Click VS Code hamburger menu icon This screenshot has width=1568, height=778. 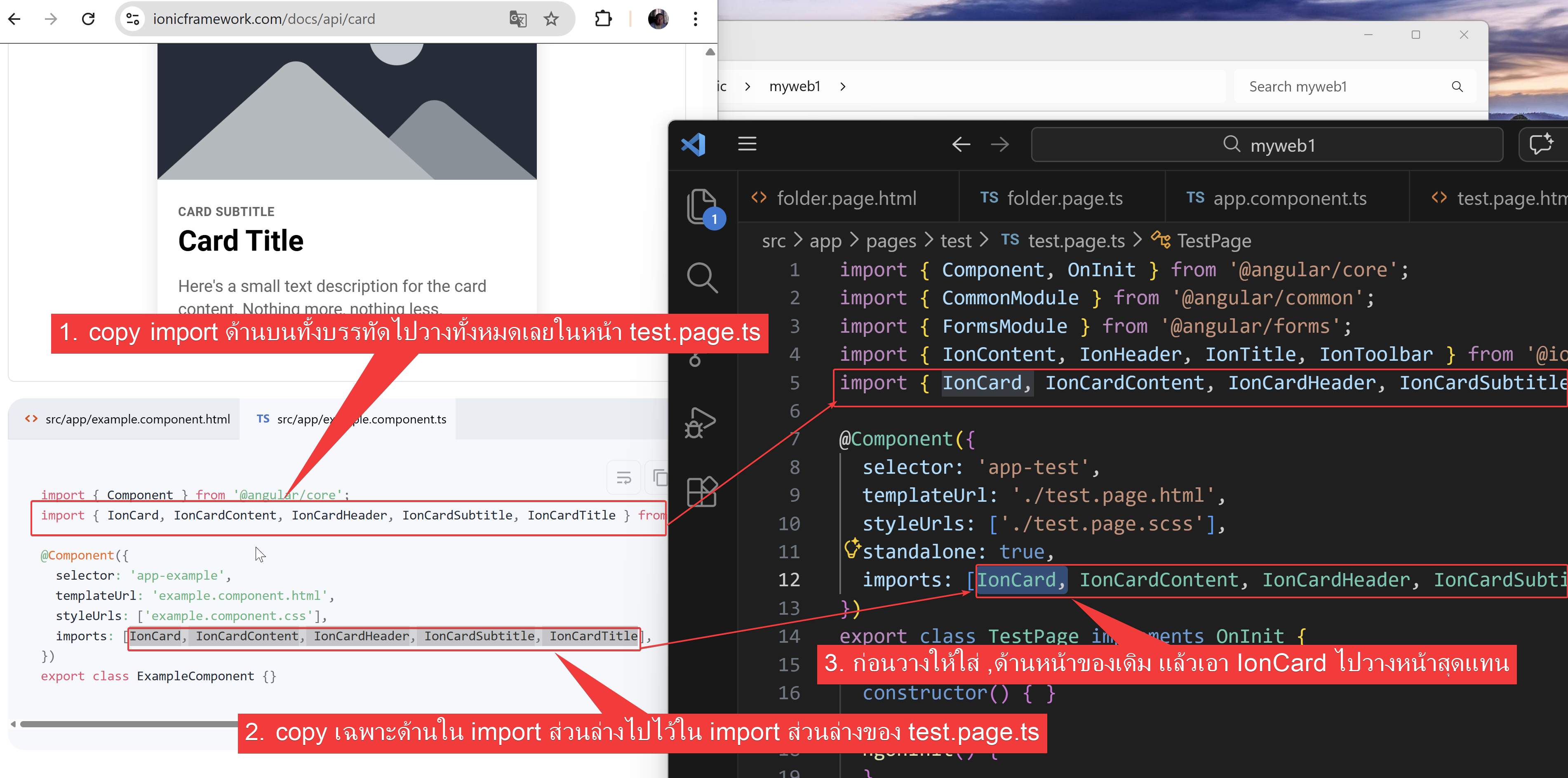[x=747, y=144]
